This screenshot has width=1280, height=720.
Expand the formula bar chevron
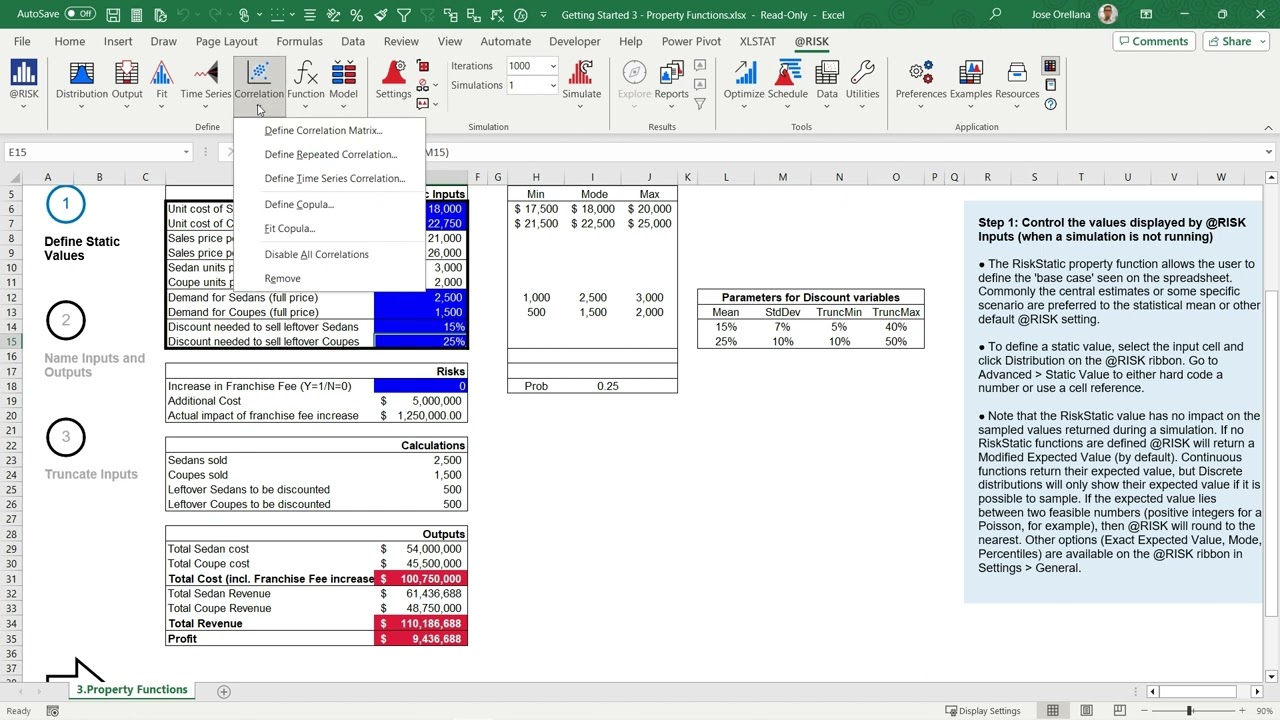tap(1269, 152)
